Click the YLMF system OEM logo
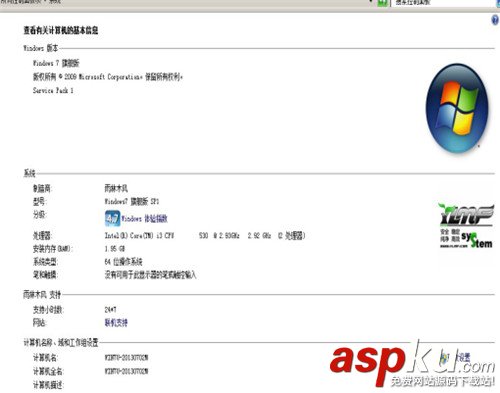Screen dimensions: 500x393 (466, 225)
